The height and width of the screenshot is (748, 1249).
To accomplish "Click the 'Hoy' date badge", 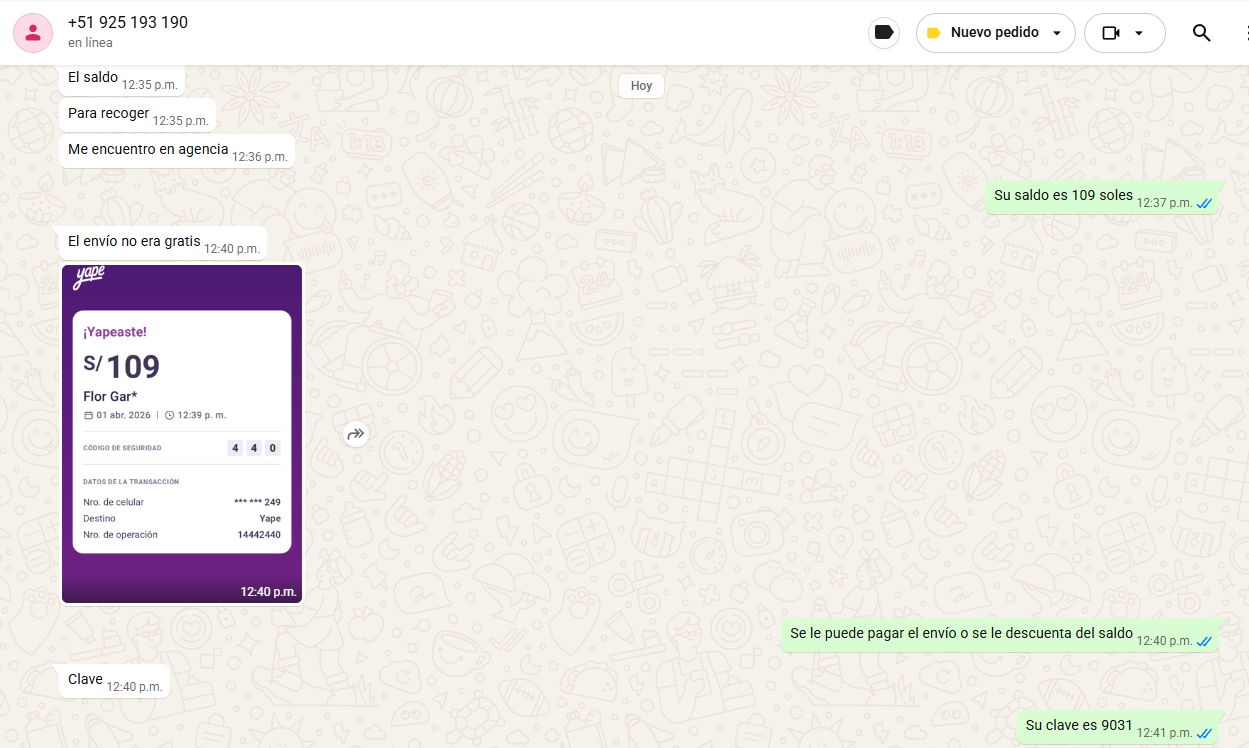I will 641,86.
